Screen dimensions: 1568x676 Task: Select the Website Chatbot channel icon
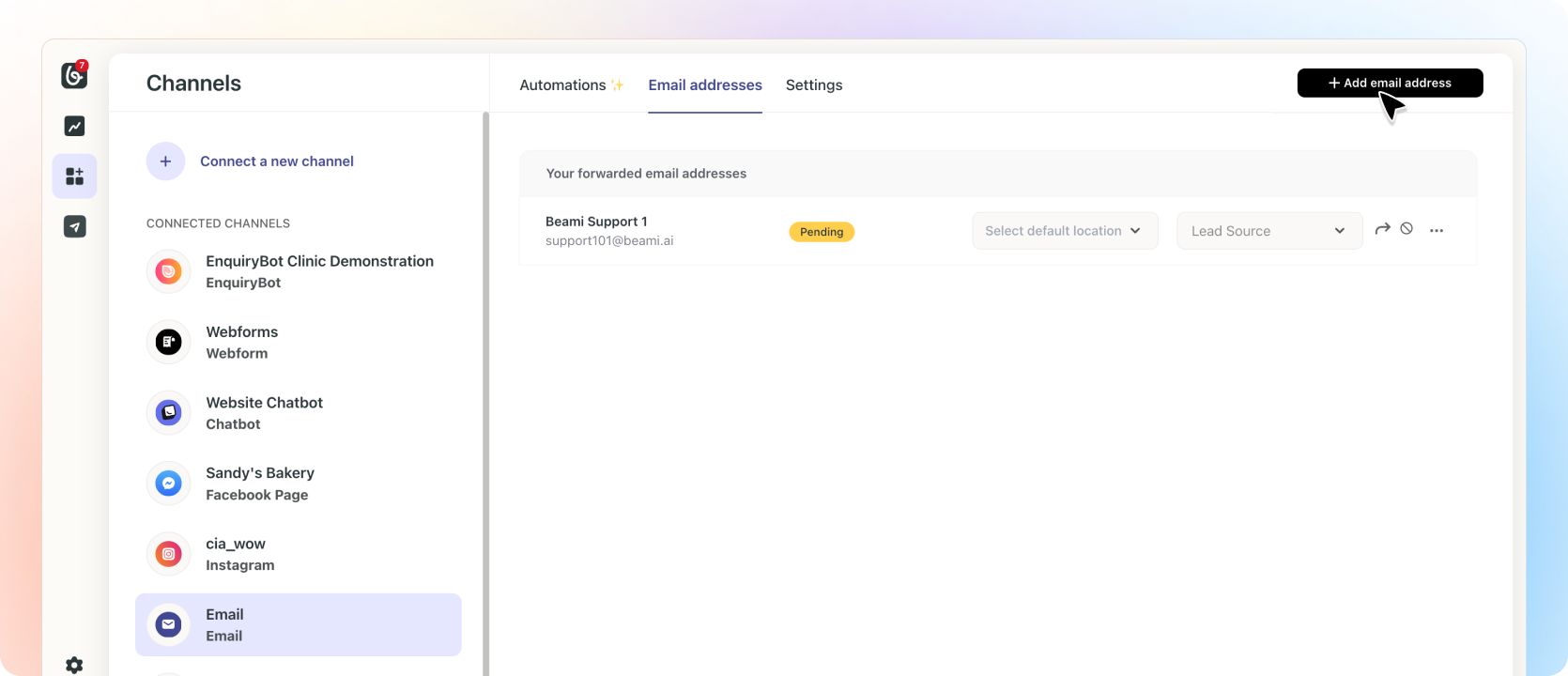168,412
